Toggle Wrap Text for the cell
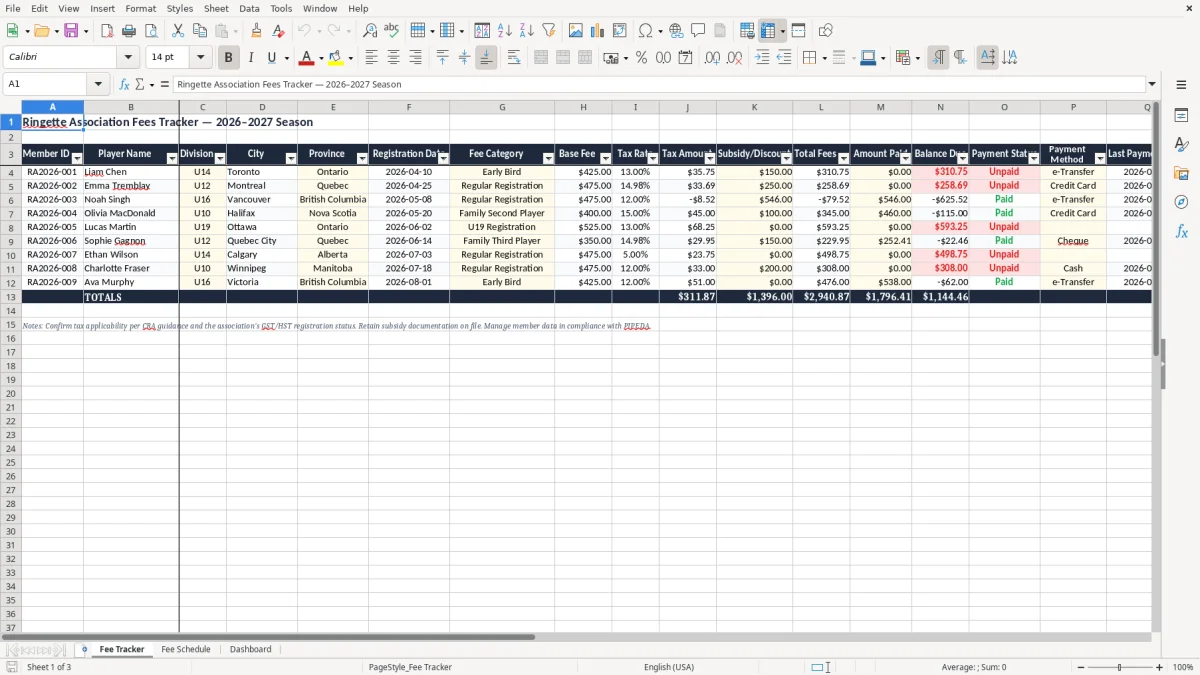Image resolution: width=1200 pixels, height=675 pixels. (x=514, y=58)
